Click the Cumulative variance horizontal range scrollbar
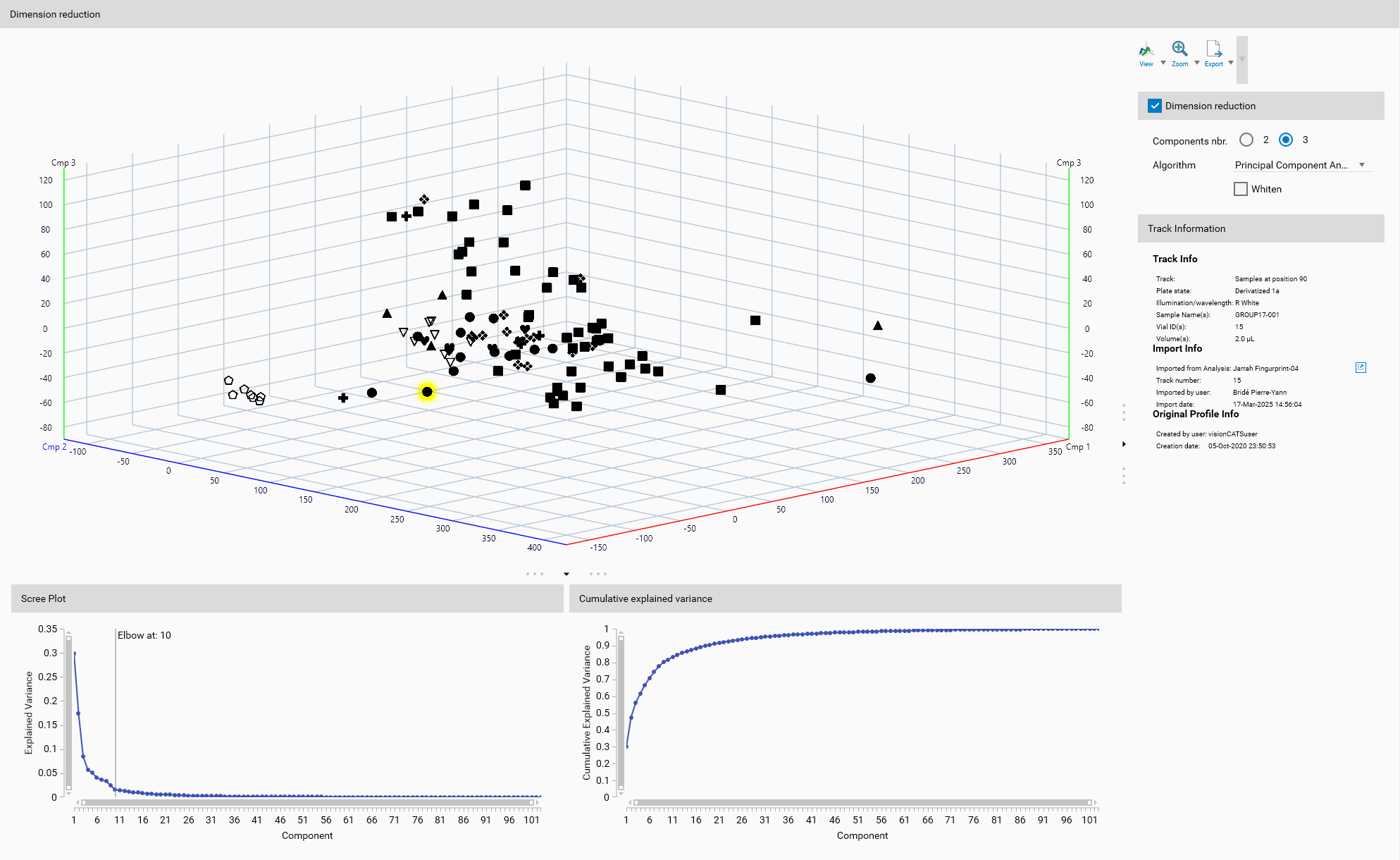 [862, 802]
